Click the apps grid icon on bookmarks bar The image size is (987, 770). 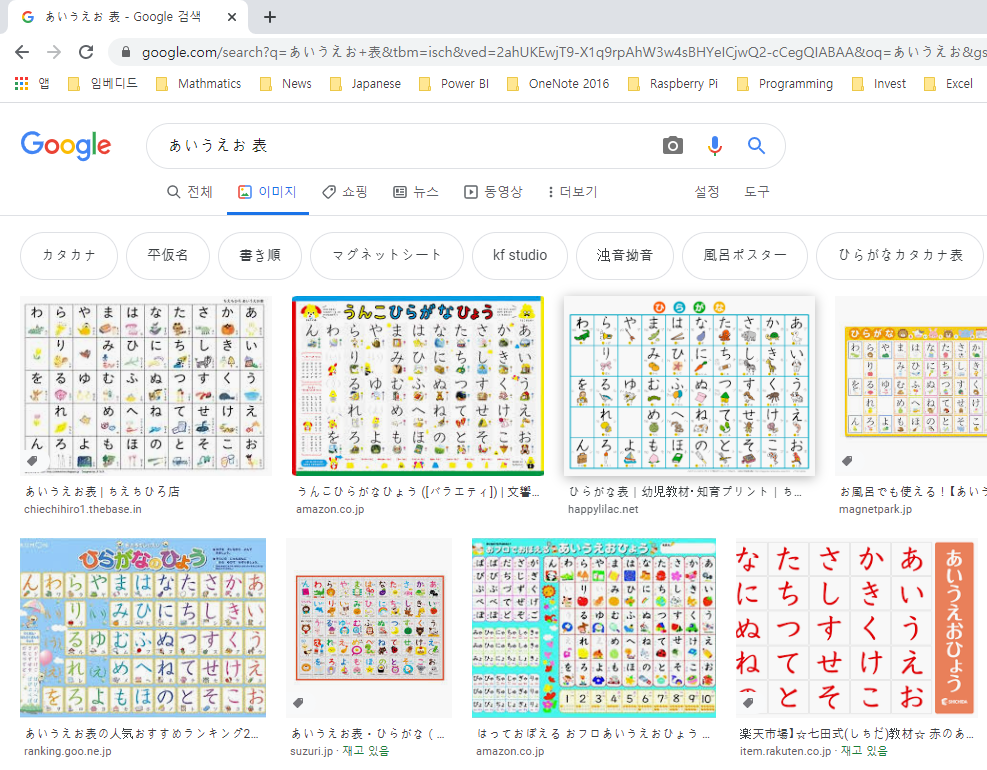click(x=19, y=83)
